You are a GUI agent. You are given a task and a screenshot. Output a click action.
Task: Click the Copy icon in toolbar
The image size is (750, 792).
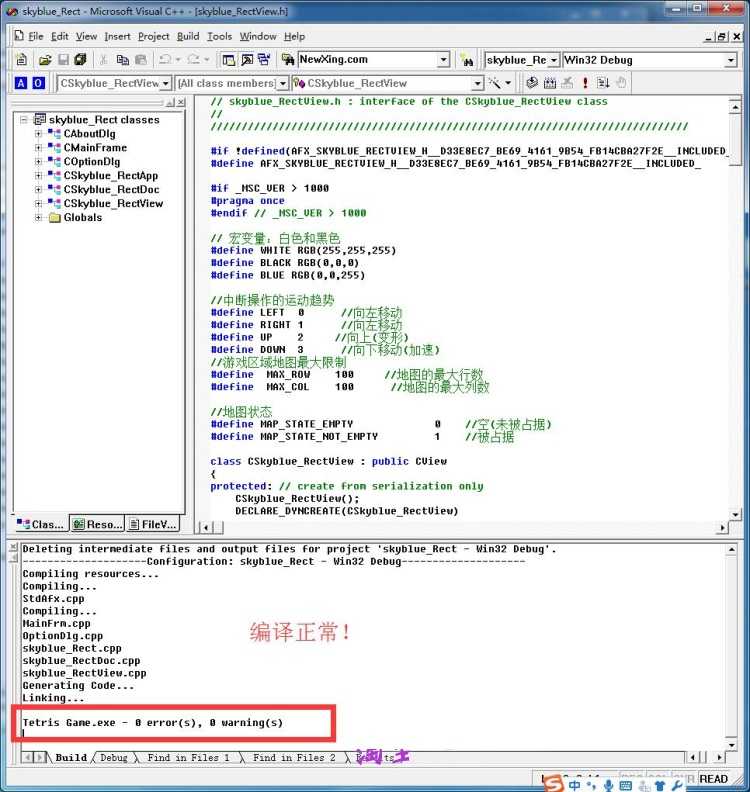point(122,60)
